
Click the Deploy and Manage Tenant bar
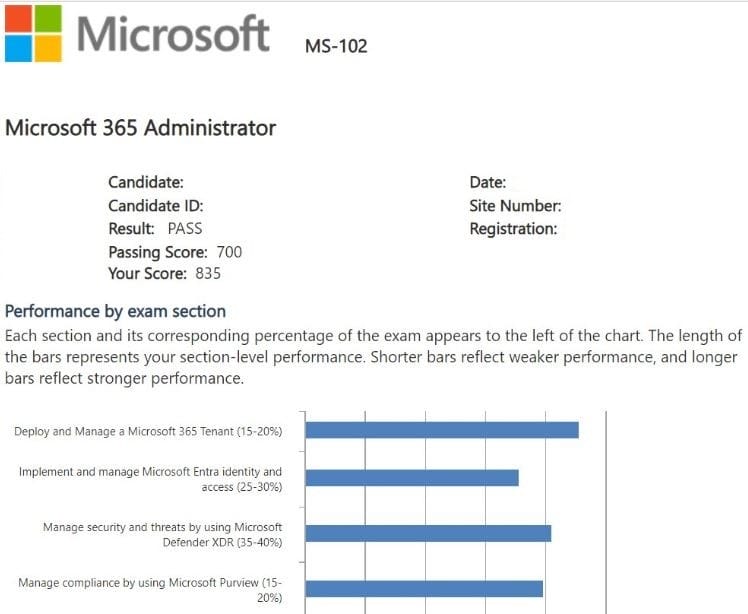coord(442,430)
